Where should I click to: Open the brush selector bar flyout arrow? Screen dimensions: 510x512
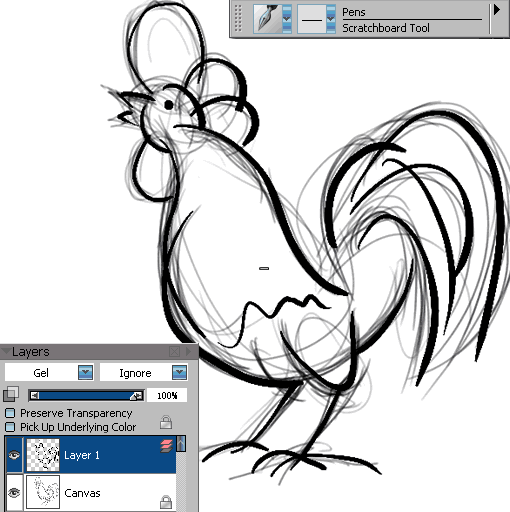click(x=497, y=10)
